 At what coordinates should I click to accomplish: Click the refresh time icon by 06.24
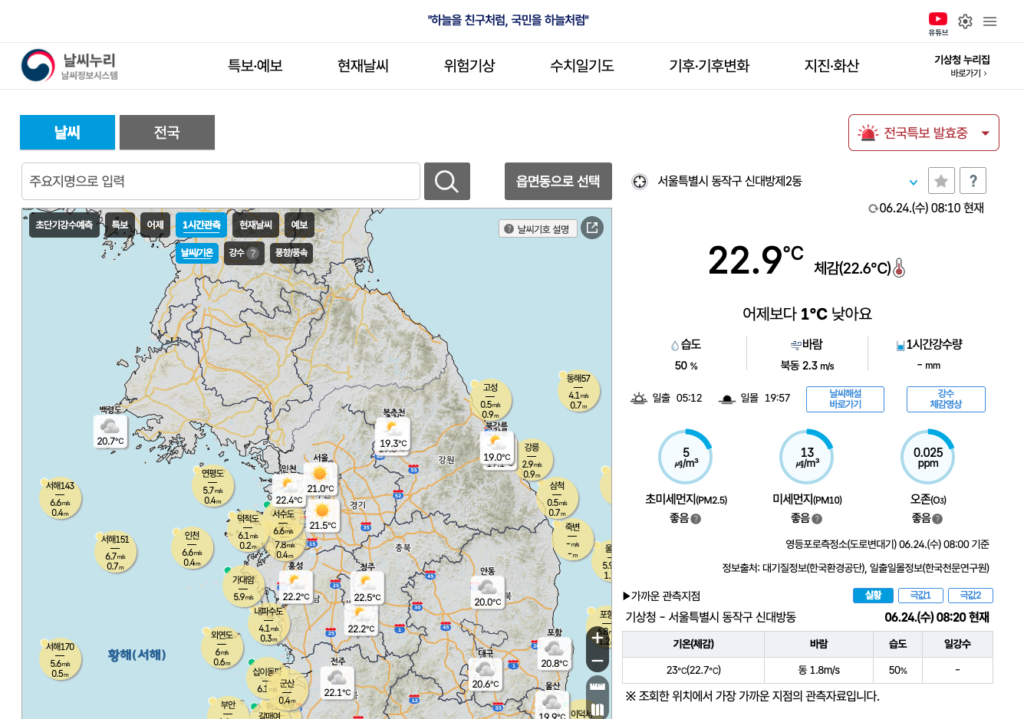click(872, 209)
